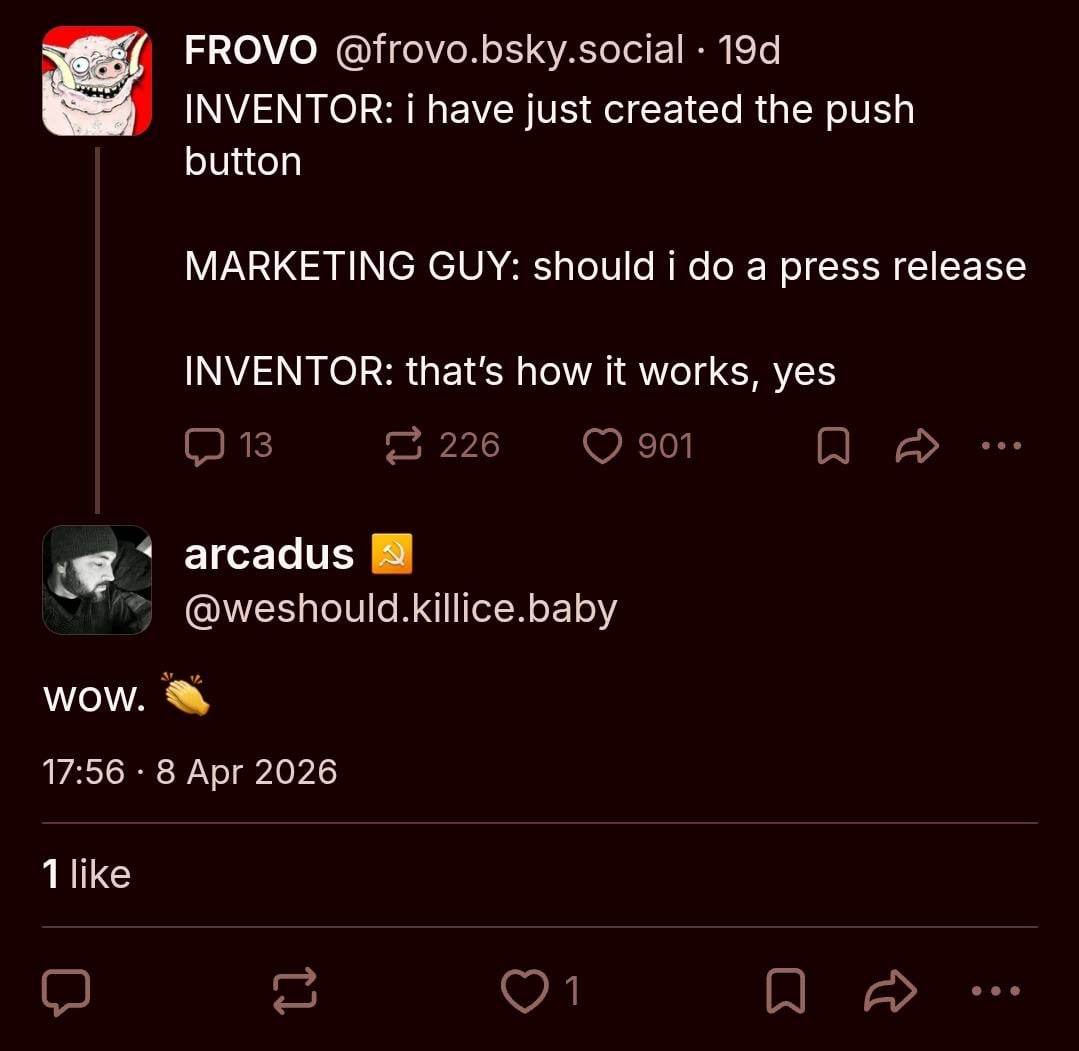Open FROVO's pig avatar profile picture
Viewport: 1079px width, 1051px height.
97,81
